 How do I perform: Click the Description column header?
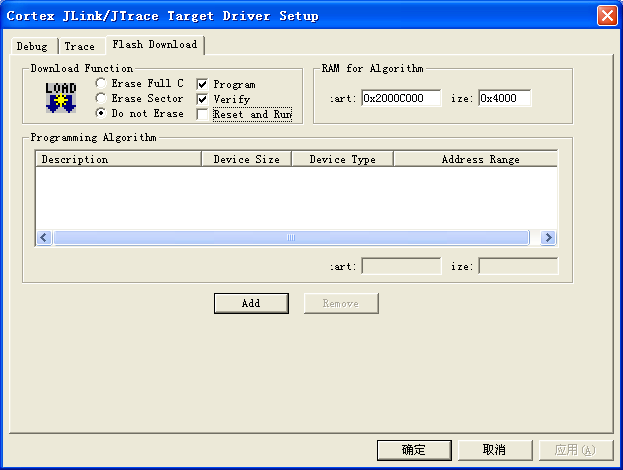pyautogui.click(x=118, y=159)
